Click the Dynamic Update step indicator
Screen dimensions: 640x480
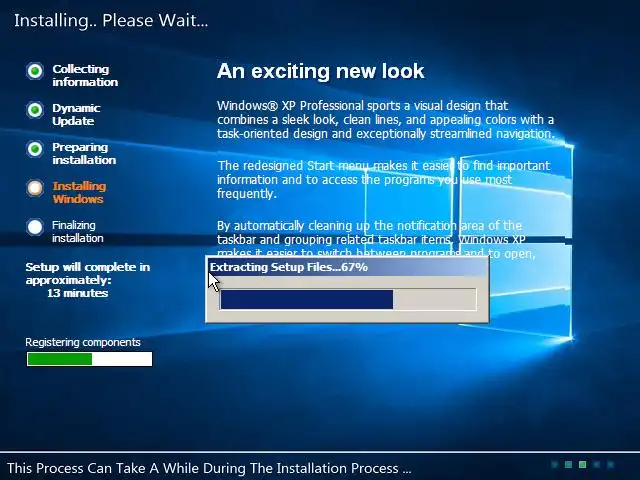click(x=35, y=110)
